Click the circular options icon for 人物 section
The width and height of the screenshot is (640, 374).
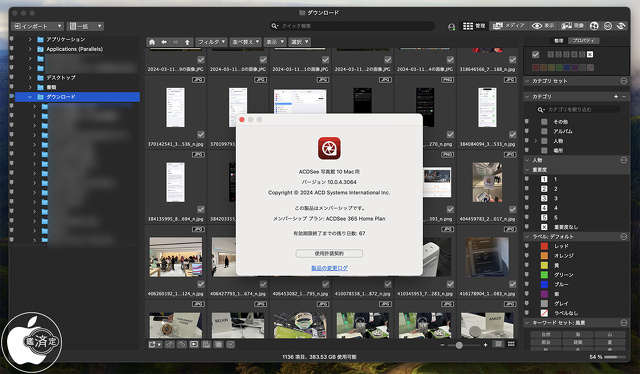(x=624, y=160)
